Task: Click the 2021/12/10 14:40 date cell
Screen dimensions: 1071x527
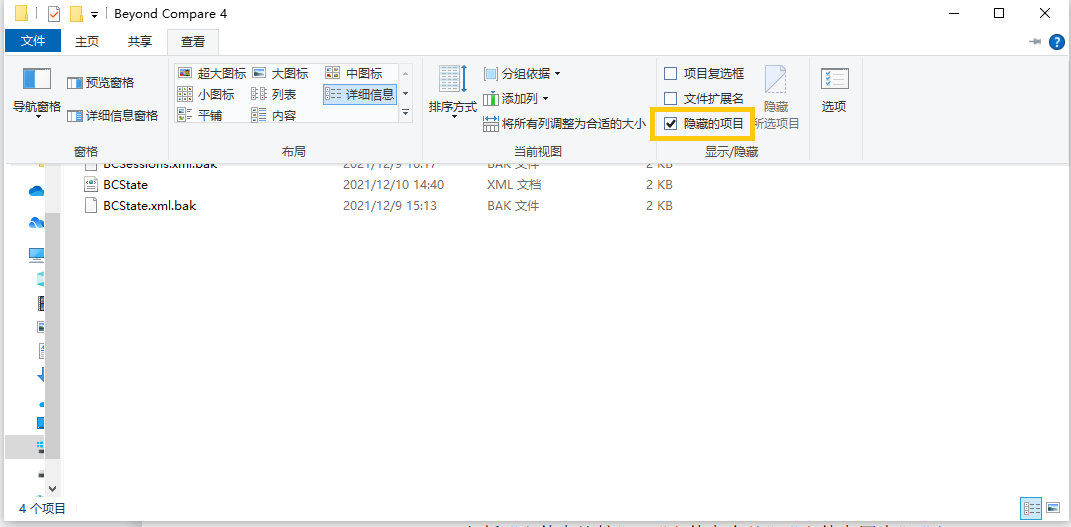Action: coord(393,185)
